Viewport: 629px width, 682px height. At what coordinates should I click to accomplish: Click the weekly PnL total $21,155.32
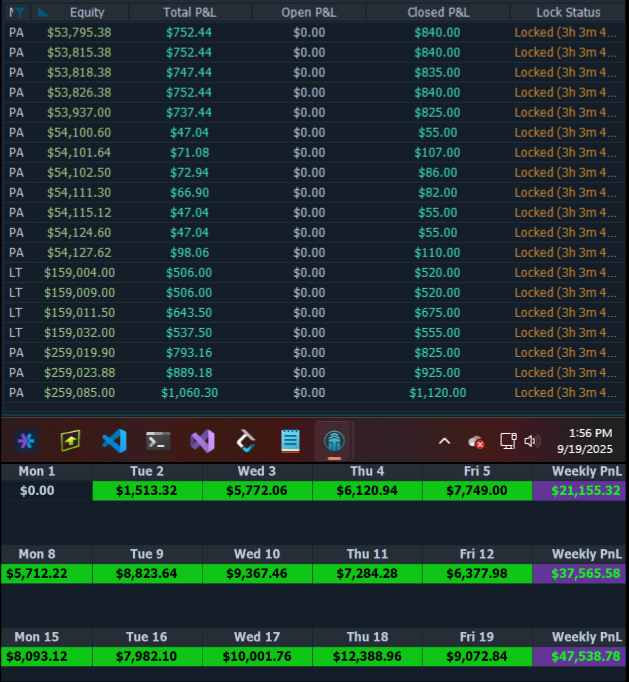(x=579, y=491)
